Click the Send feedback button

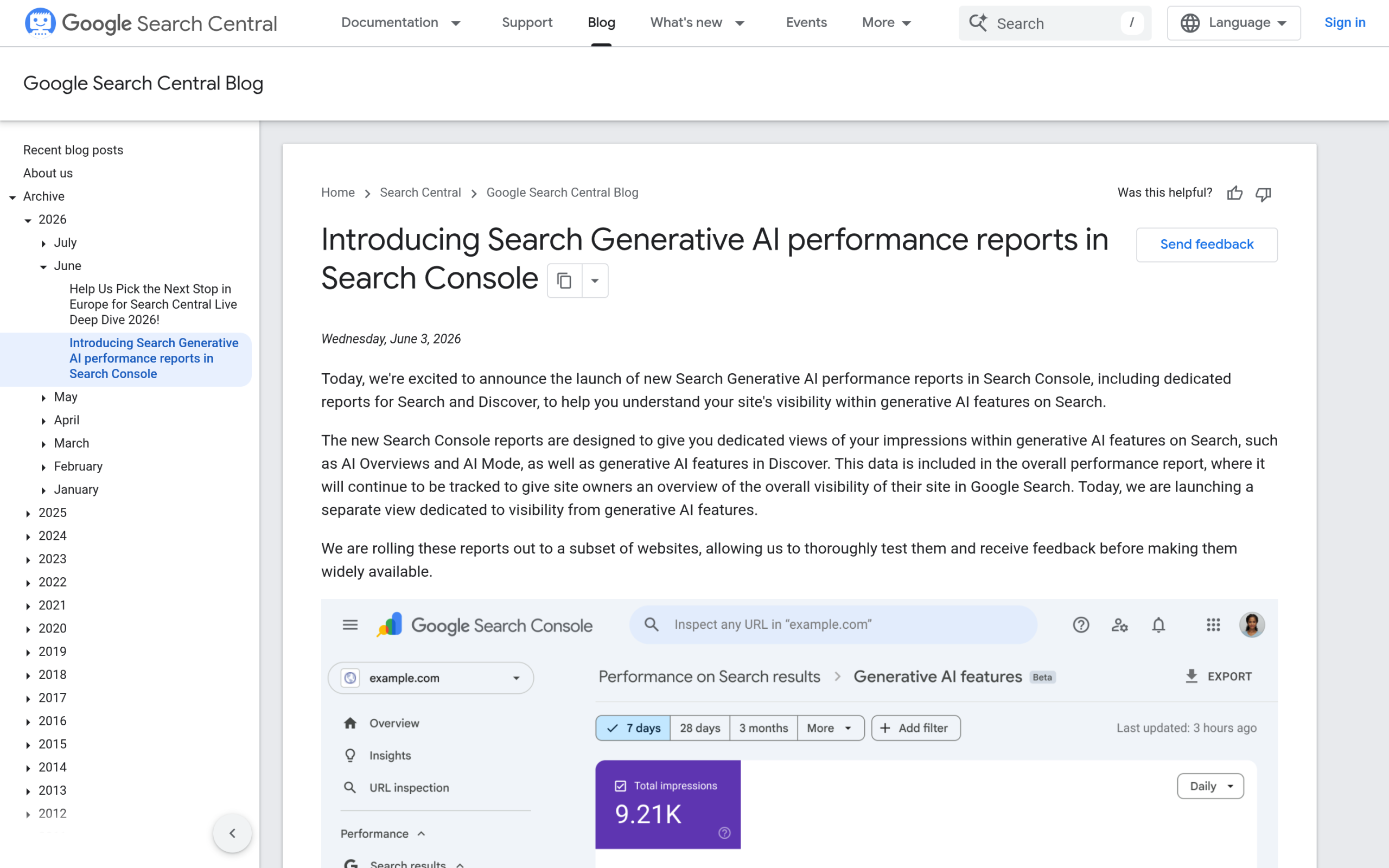click(1207, 245)
